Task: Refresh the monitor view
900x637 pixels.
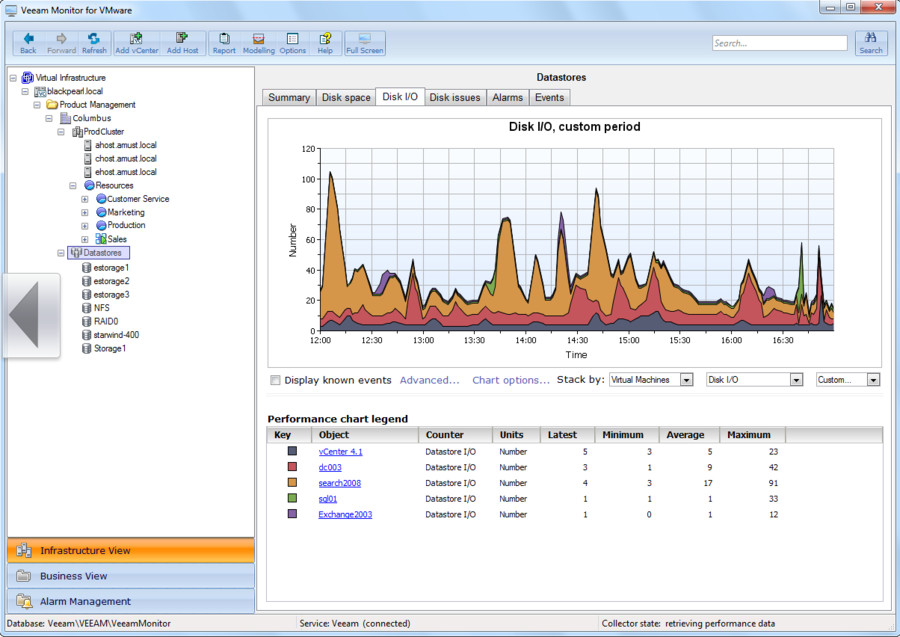Action: click(94, 43)
